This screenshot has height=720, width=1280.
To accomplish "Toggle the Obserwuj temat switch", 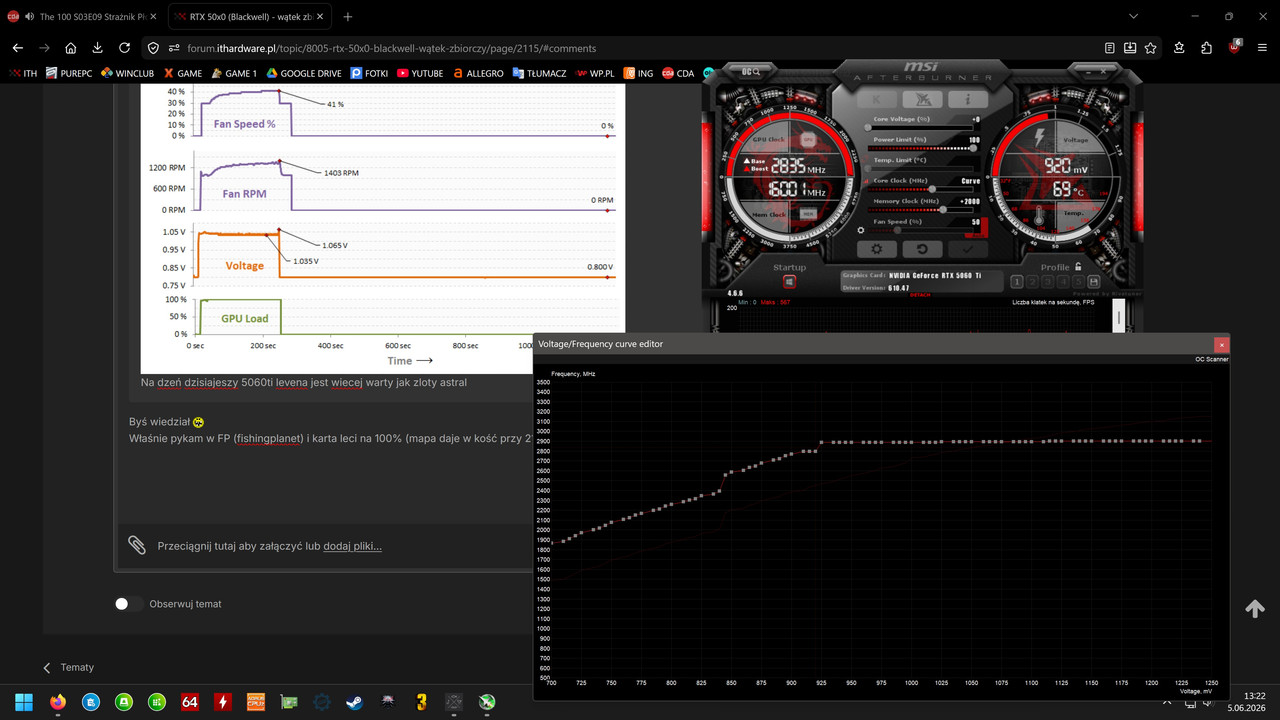I will [128, 604].
